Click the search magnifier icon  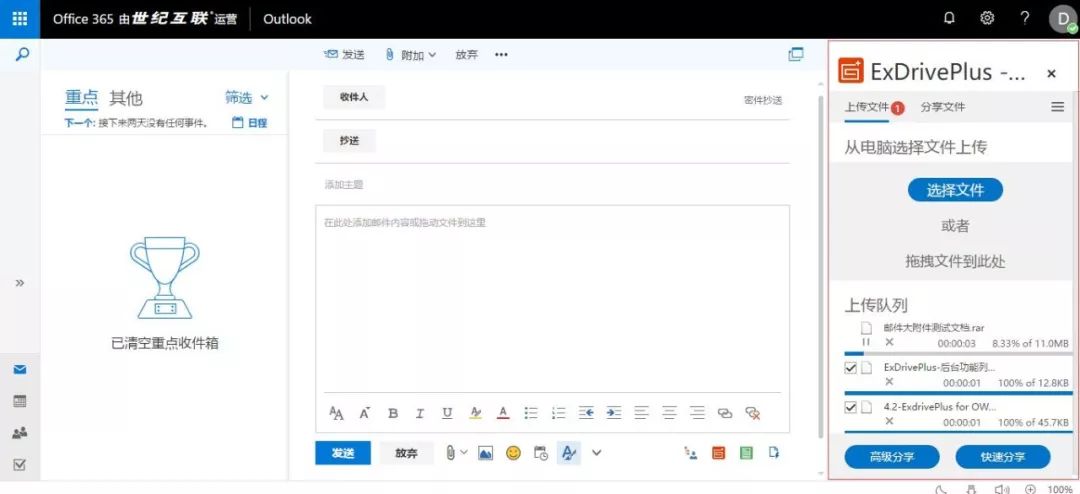coord(21,54)
